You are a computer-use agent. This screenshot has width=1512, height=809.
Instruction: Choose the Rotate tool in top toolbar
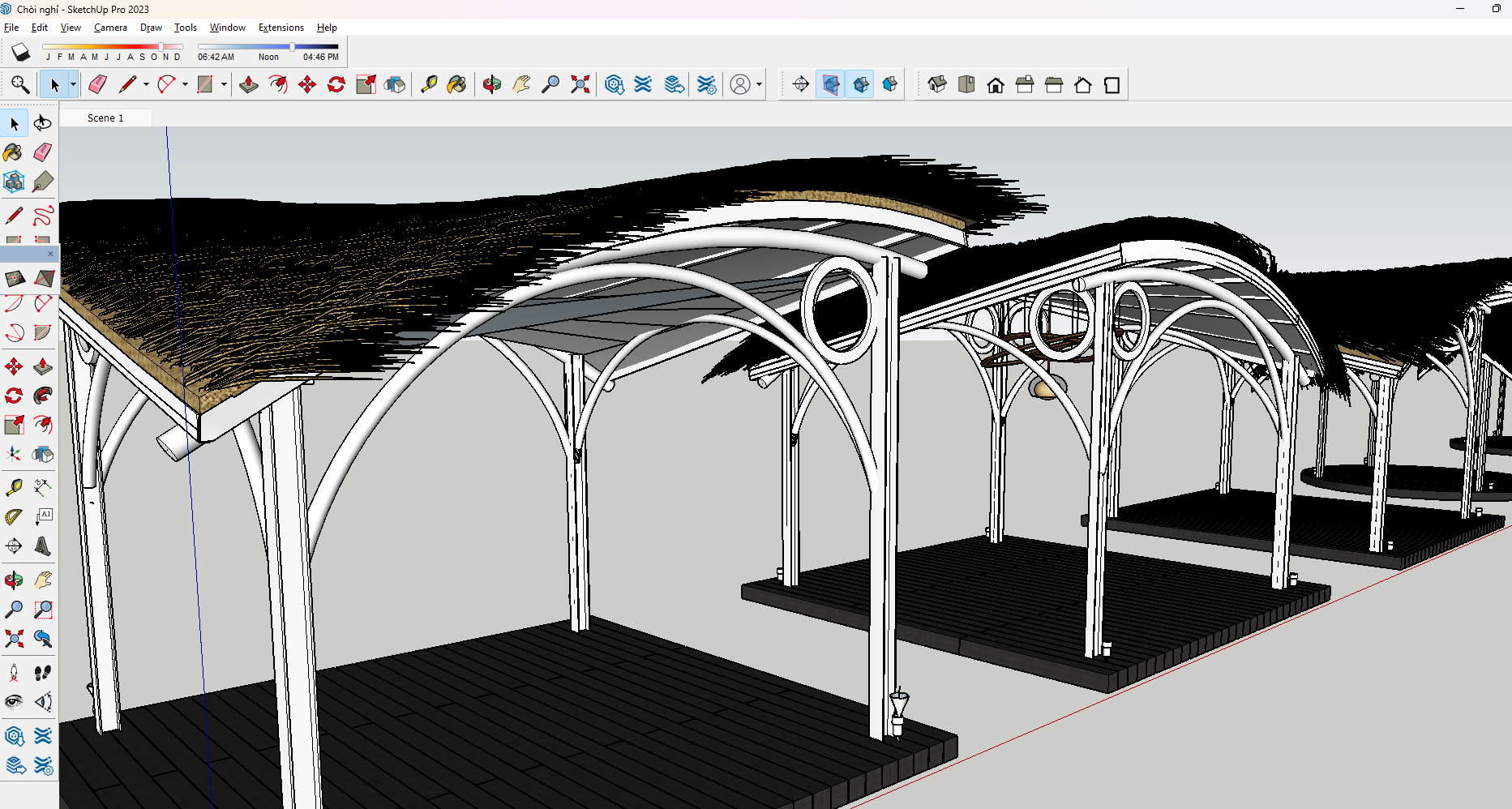pyautogui.click(x=336, y=84)
